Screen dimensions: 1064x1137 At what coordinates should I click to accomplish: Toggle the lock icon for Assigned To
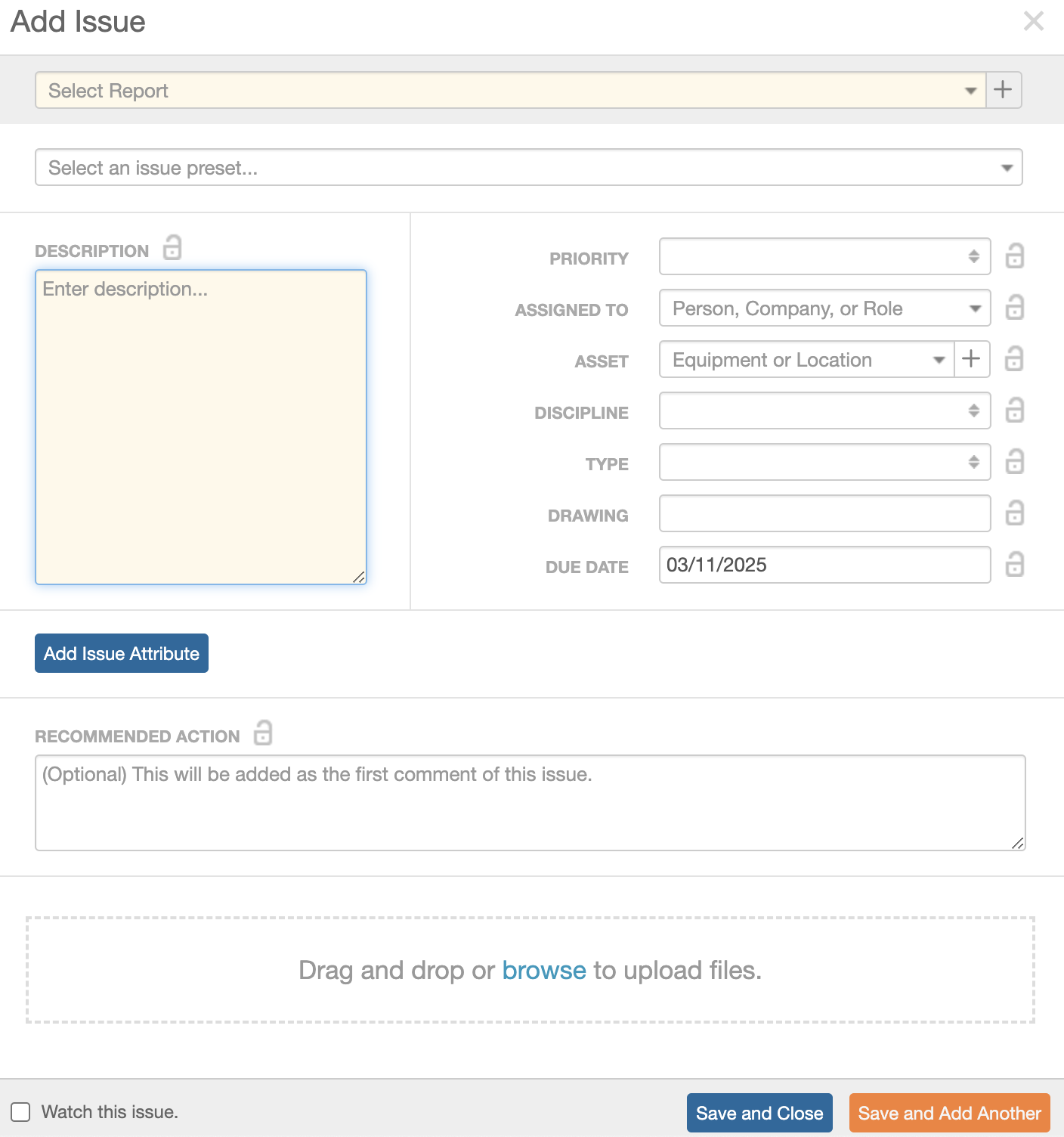[x=1015, y=308]
